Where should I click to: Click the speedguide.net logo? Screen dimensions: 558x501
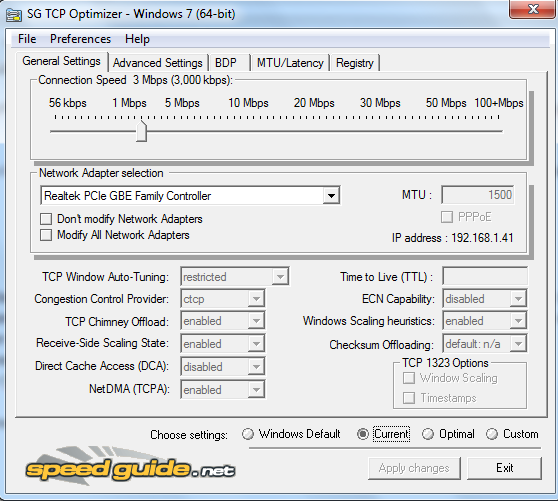point(130,467)
